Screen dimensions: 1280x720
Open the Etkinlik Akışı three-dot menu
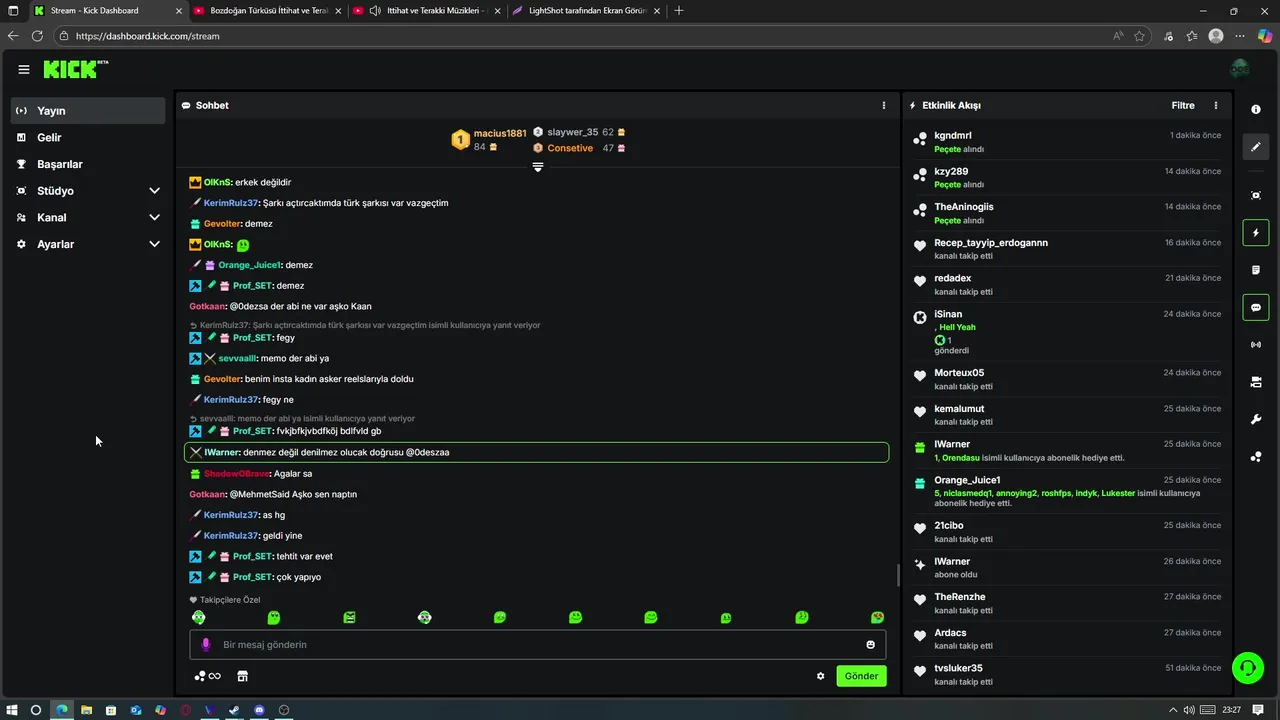pos(1216,105)
